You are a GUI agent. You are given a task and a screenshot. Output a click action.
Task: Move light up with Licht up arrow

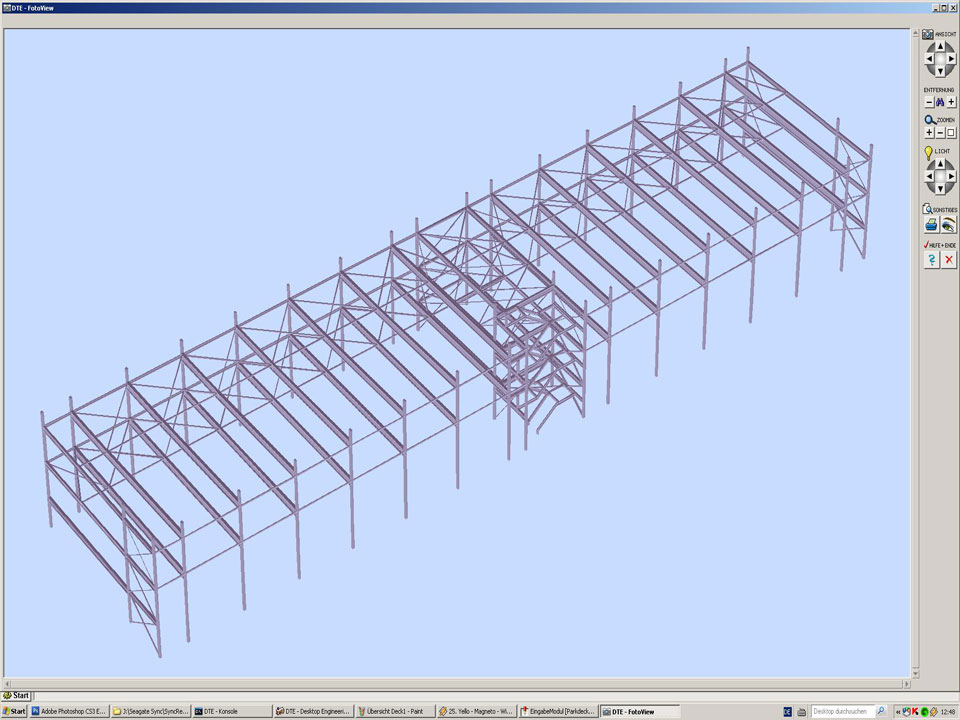[x=940, y=164]
